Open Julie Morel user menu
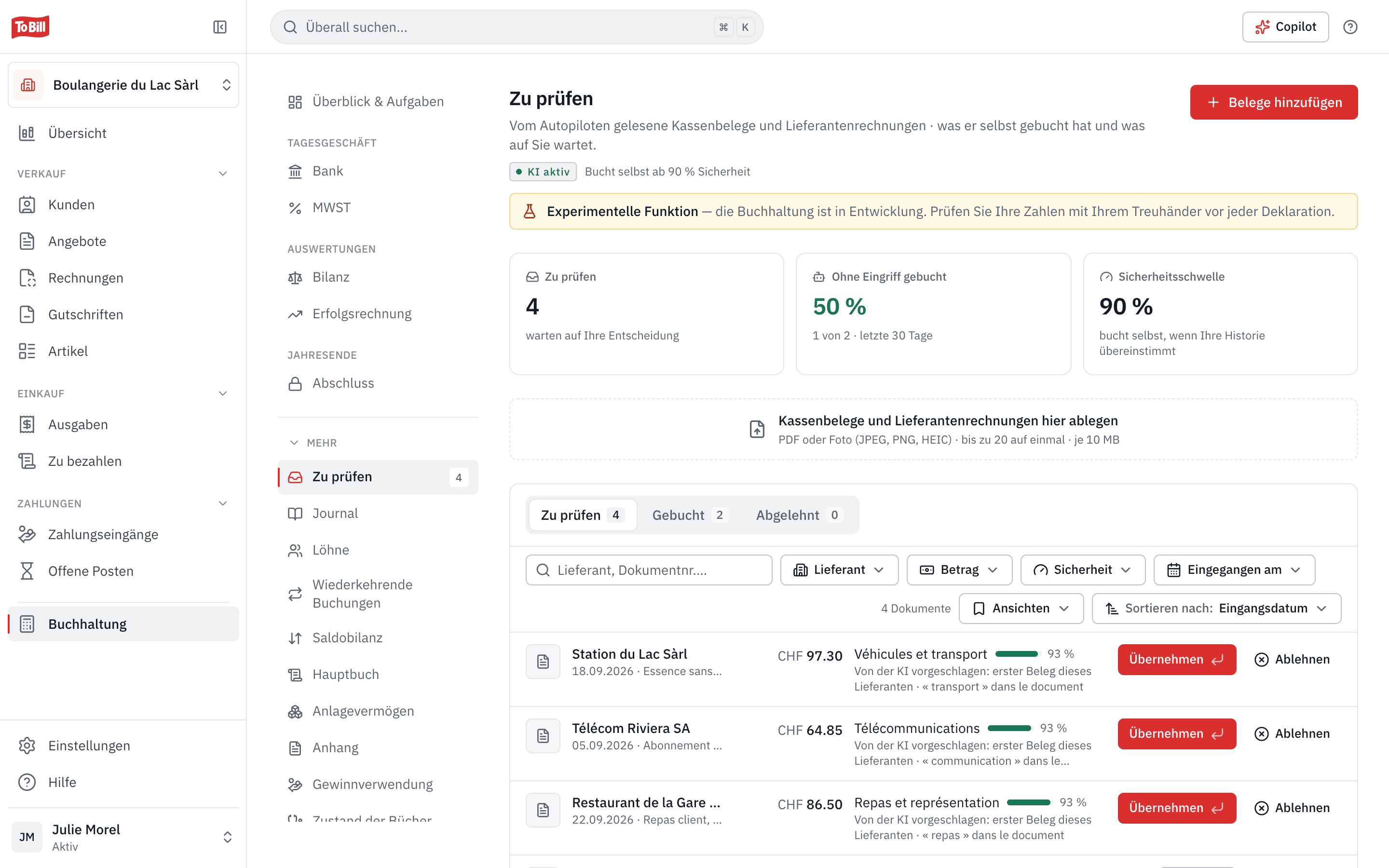The width and height of the screenshot is (1389, 868). (123, 837)
